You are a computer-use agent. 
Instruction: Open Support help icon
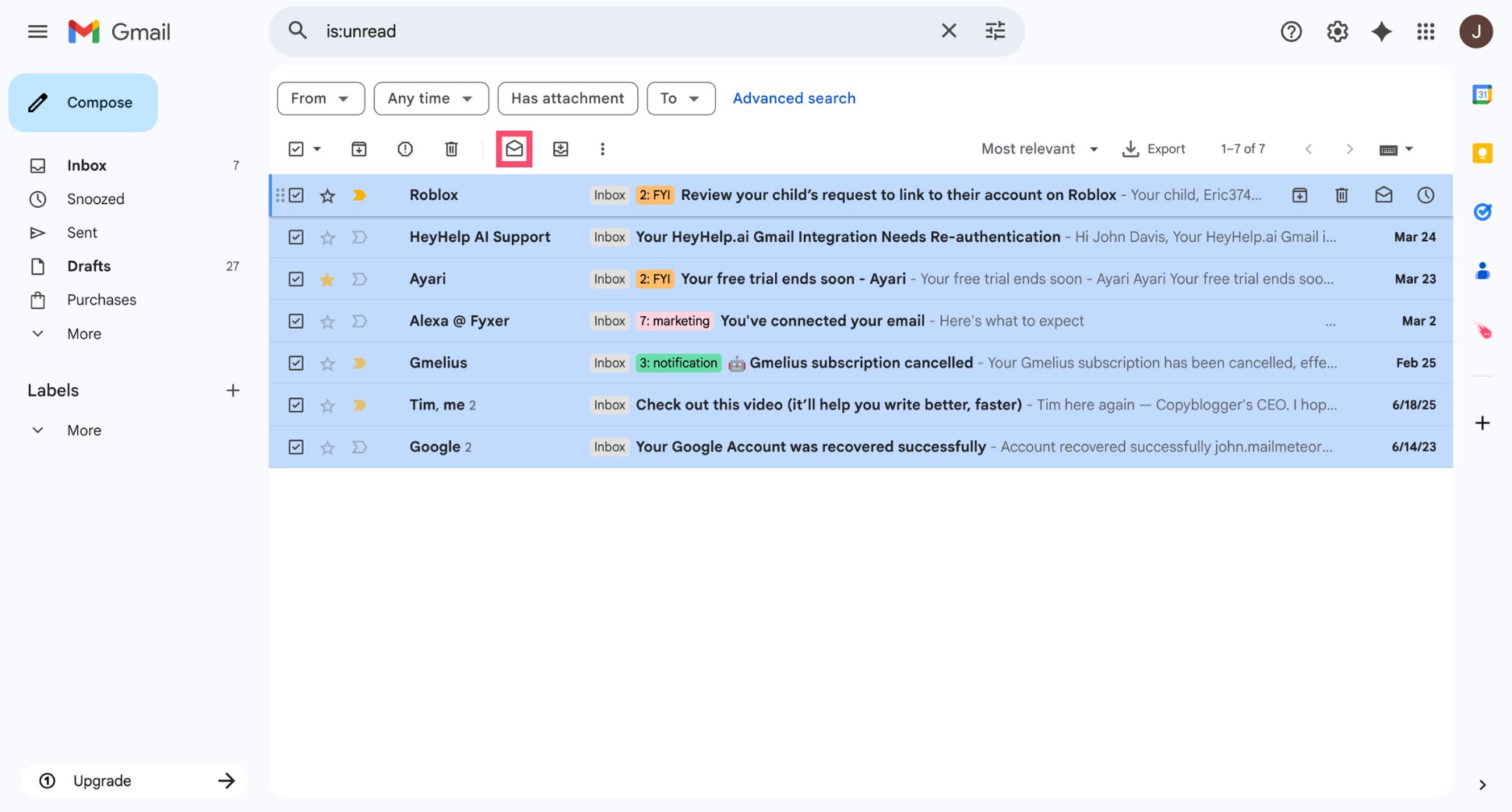coord(1291,31)
